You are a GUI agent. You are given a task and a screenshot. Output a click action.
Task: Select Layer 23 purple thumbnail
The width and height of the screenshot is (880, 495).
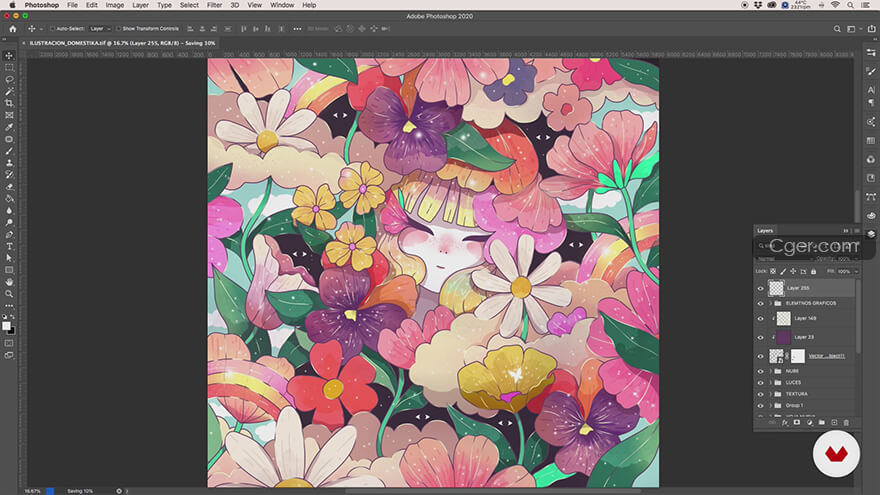pyautogui.click(x=783, y=337)
